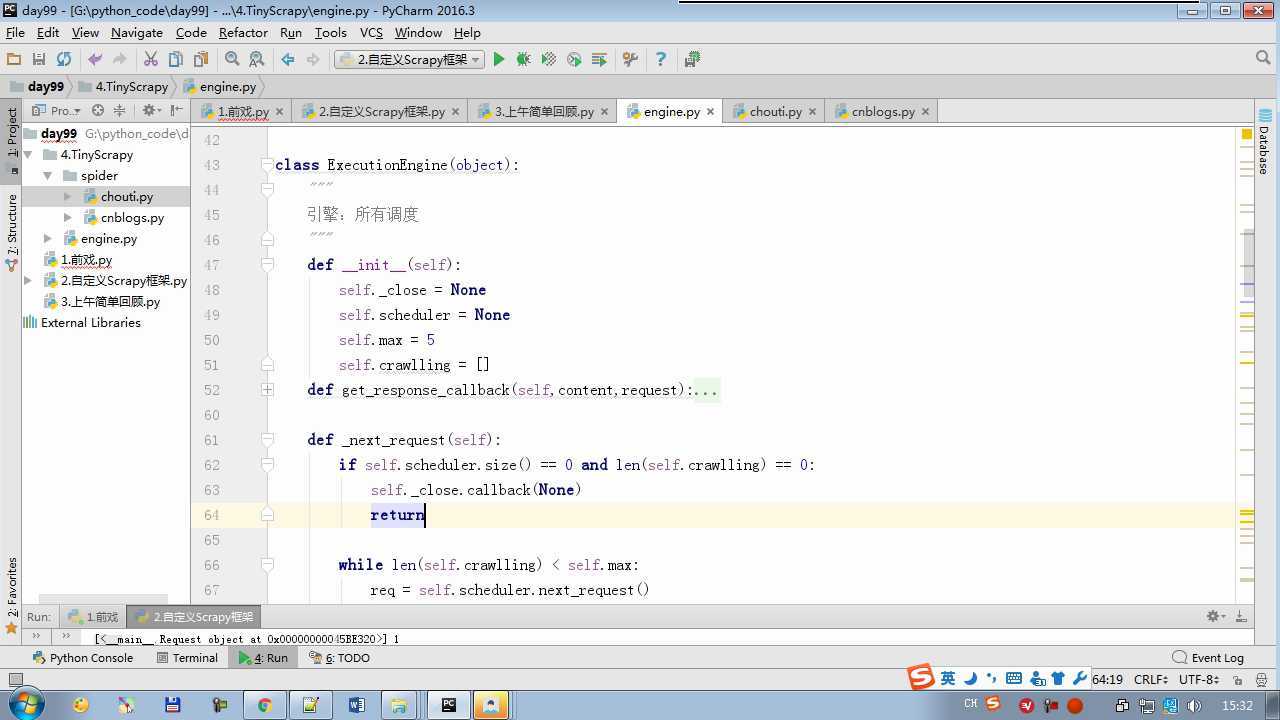Screen dimensions: 1280x720
Task: Collapse the spider folder
Action: [48, 176]
